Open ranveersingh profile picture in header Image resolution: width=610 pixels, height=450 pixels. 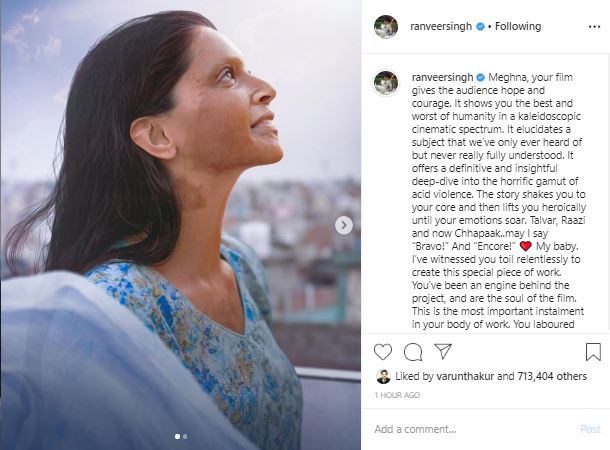point(386,26)
